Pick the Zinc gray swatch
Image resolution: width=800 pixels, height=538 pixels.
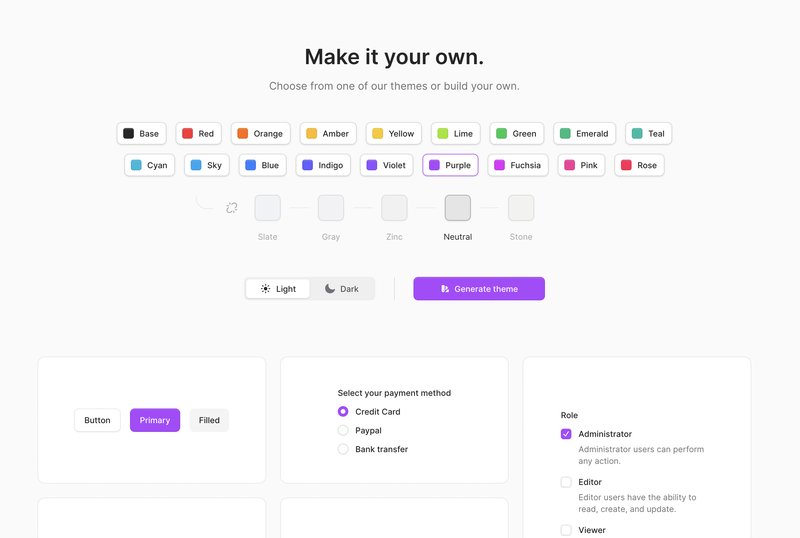394,208
